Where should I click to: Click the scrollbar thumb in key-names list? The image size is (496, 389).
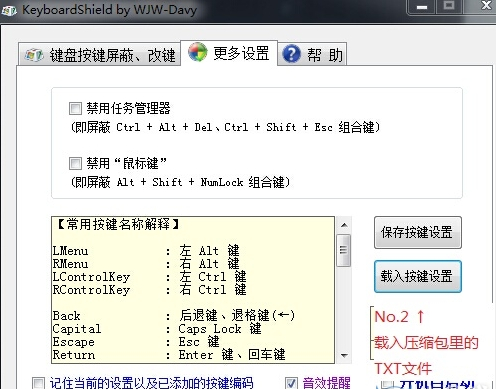click(344, 250)
